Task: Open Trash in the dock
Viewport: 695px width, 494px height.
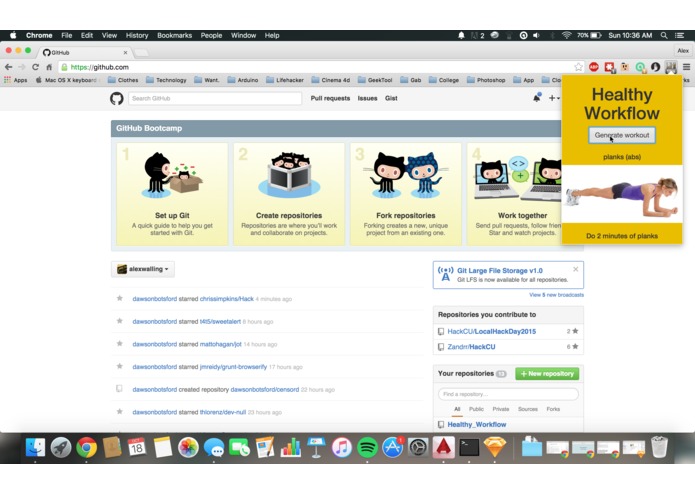Action: (x=660, y=447)
